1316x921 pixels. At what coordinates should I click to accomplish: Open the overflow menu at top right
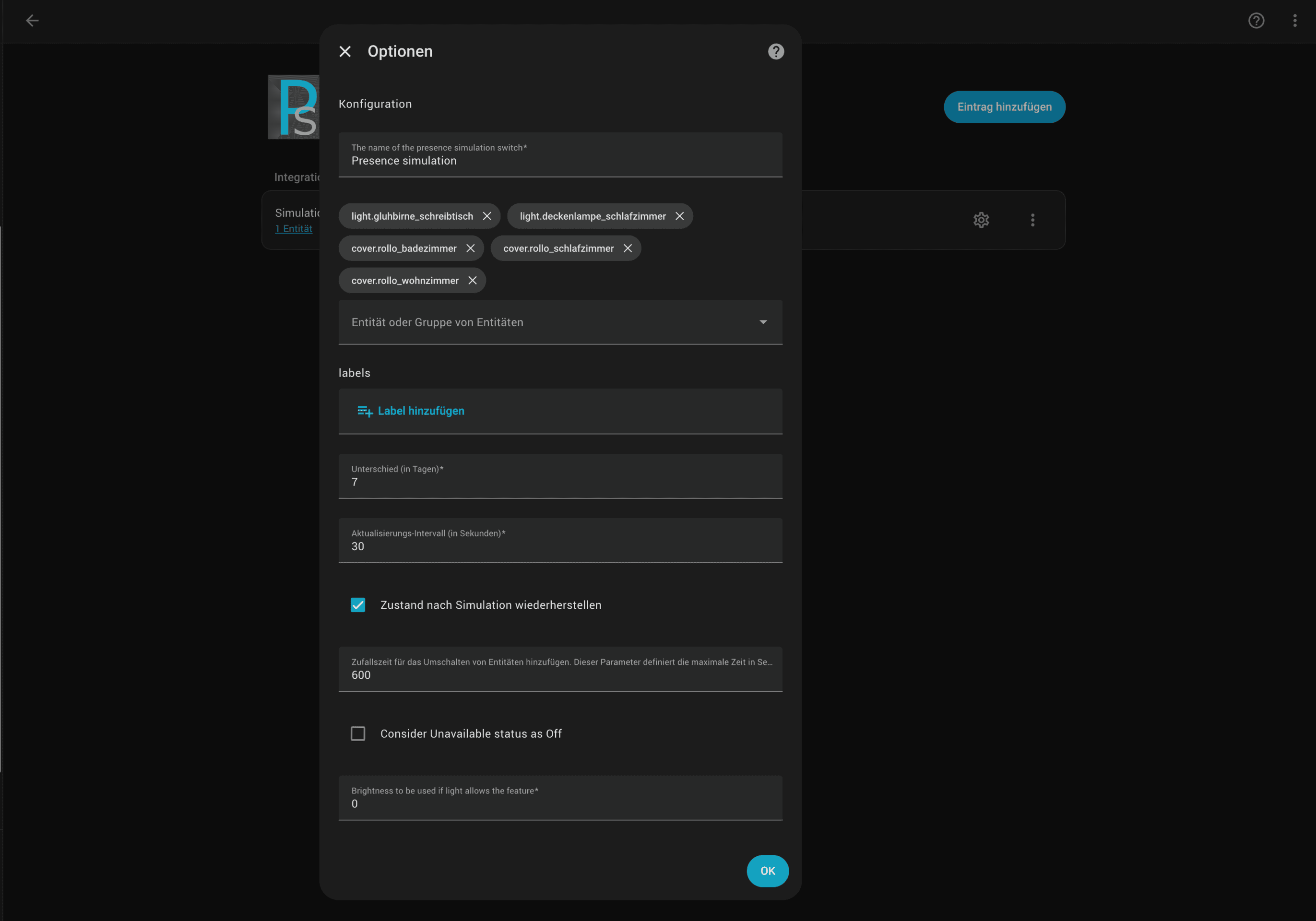click(1294, 21)
